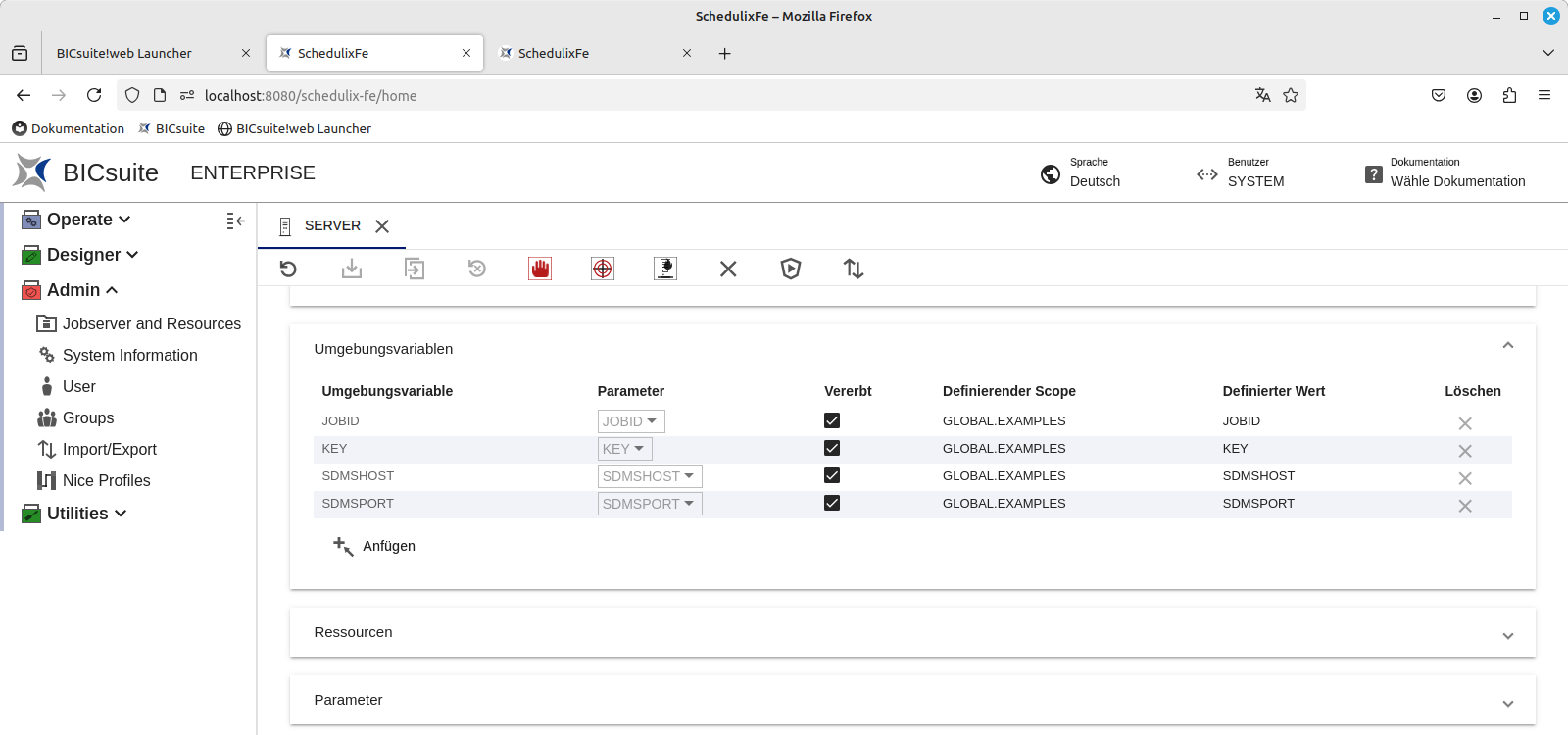1568x735 pixels.
Task: Bookmark this page with star icon
Action: coord(1291,95)
